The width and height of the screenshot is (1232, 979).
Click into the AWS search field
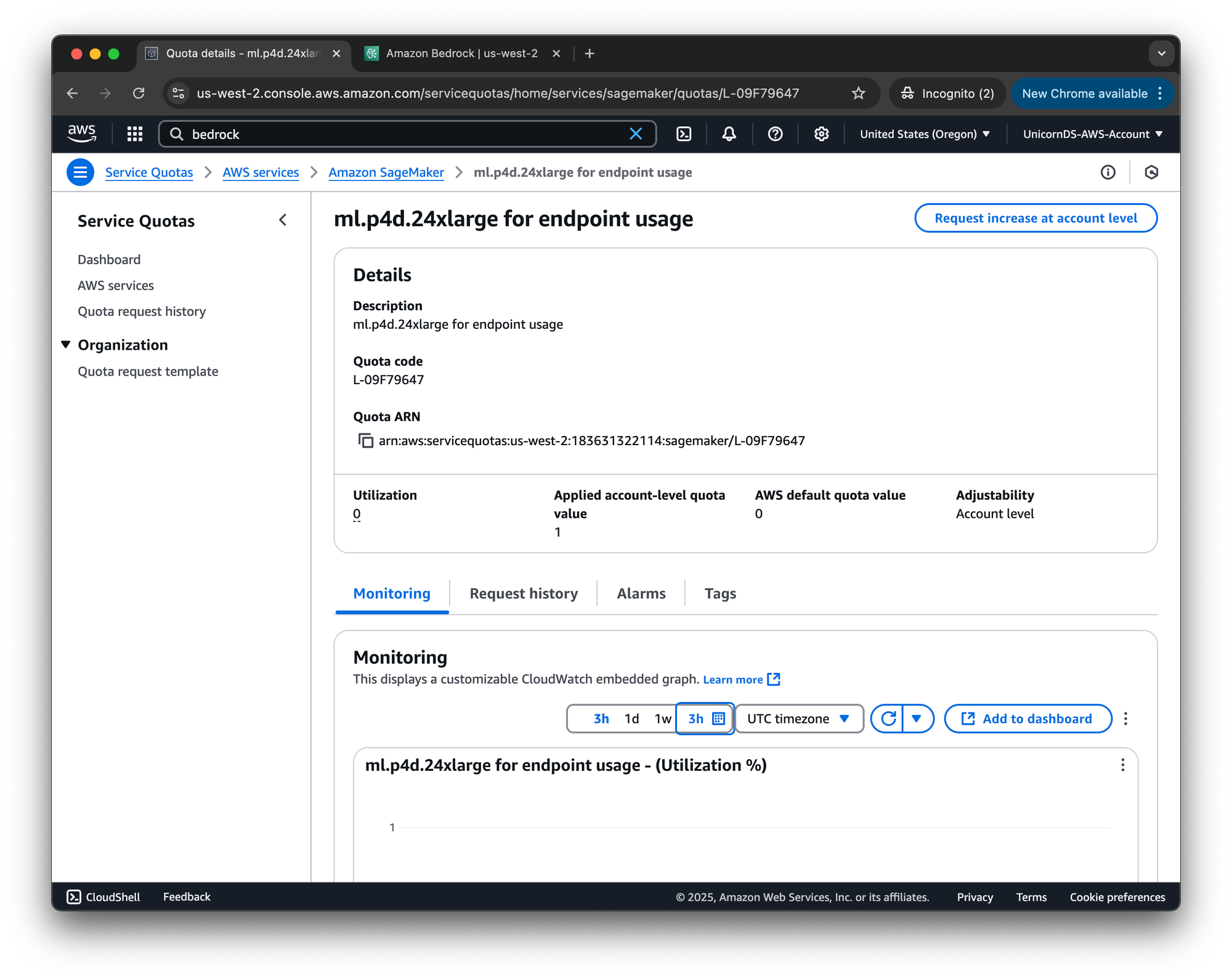point(400,134)
